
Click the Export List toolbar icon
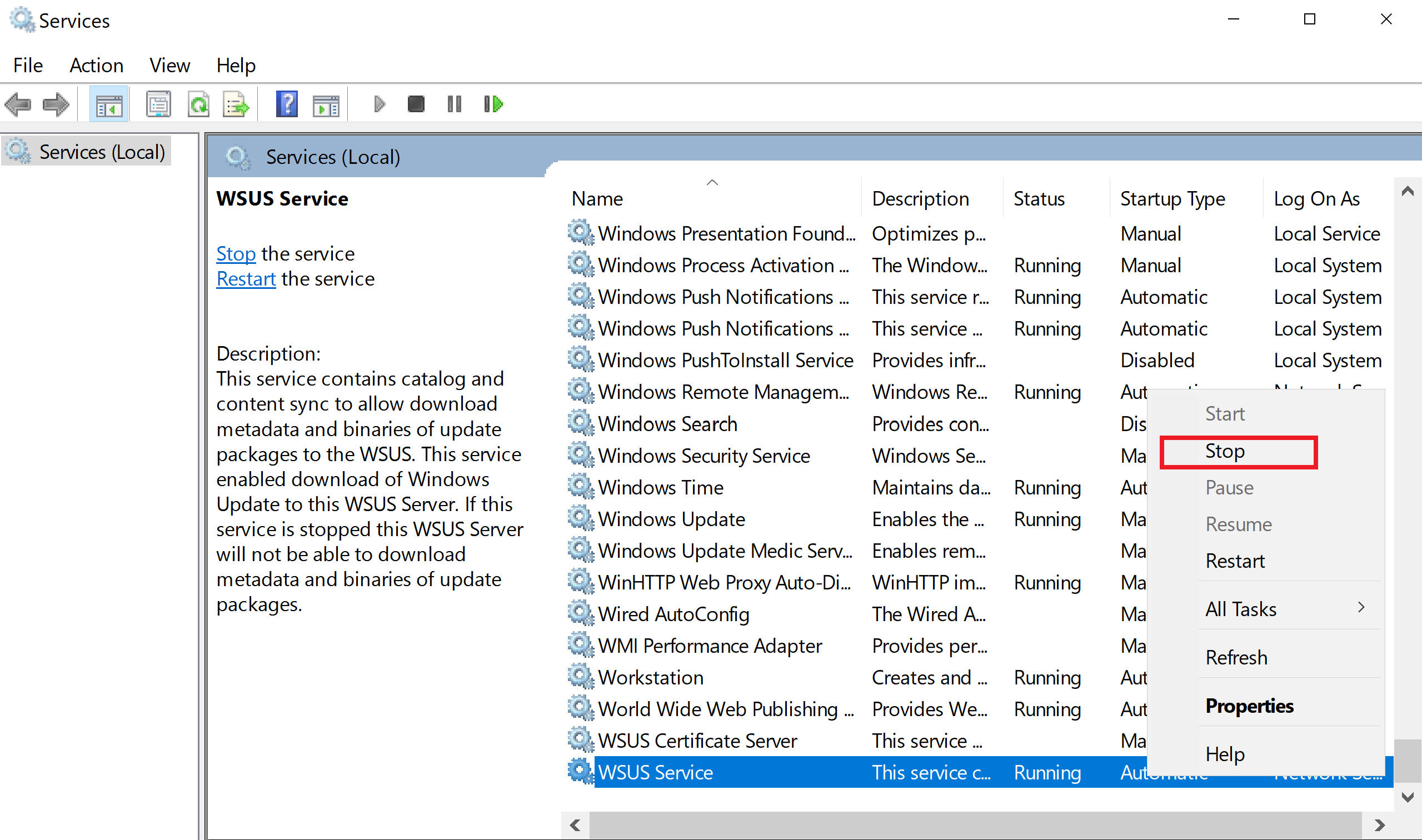pyautogui.click(x=236, y=104)
